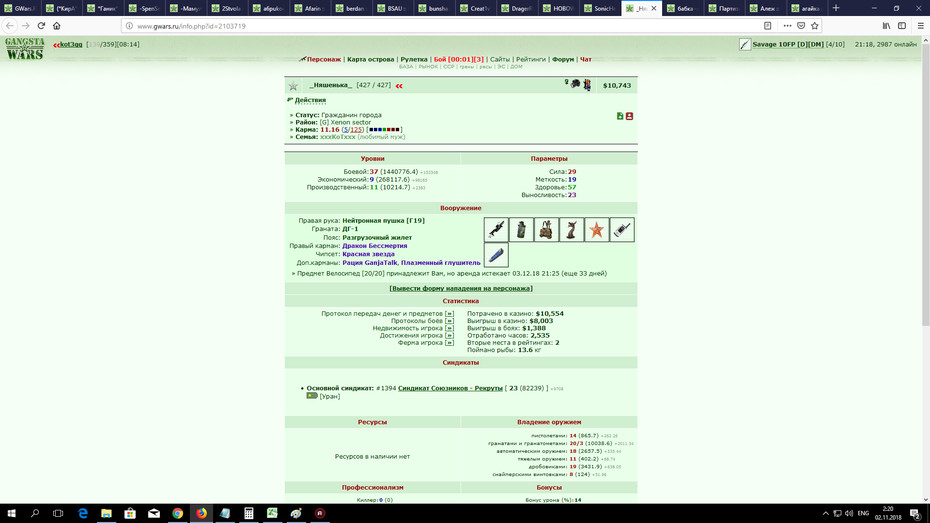930x523 pixels.
Task: Open the Calculator taskbar icon
Action: pyautogui.click(x=249, y=513)
